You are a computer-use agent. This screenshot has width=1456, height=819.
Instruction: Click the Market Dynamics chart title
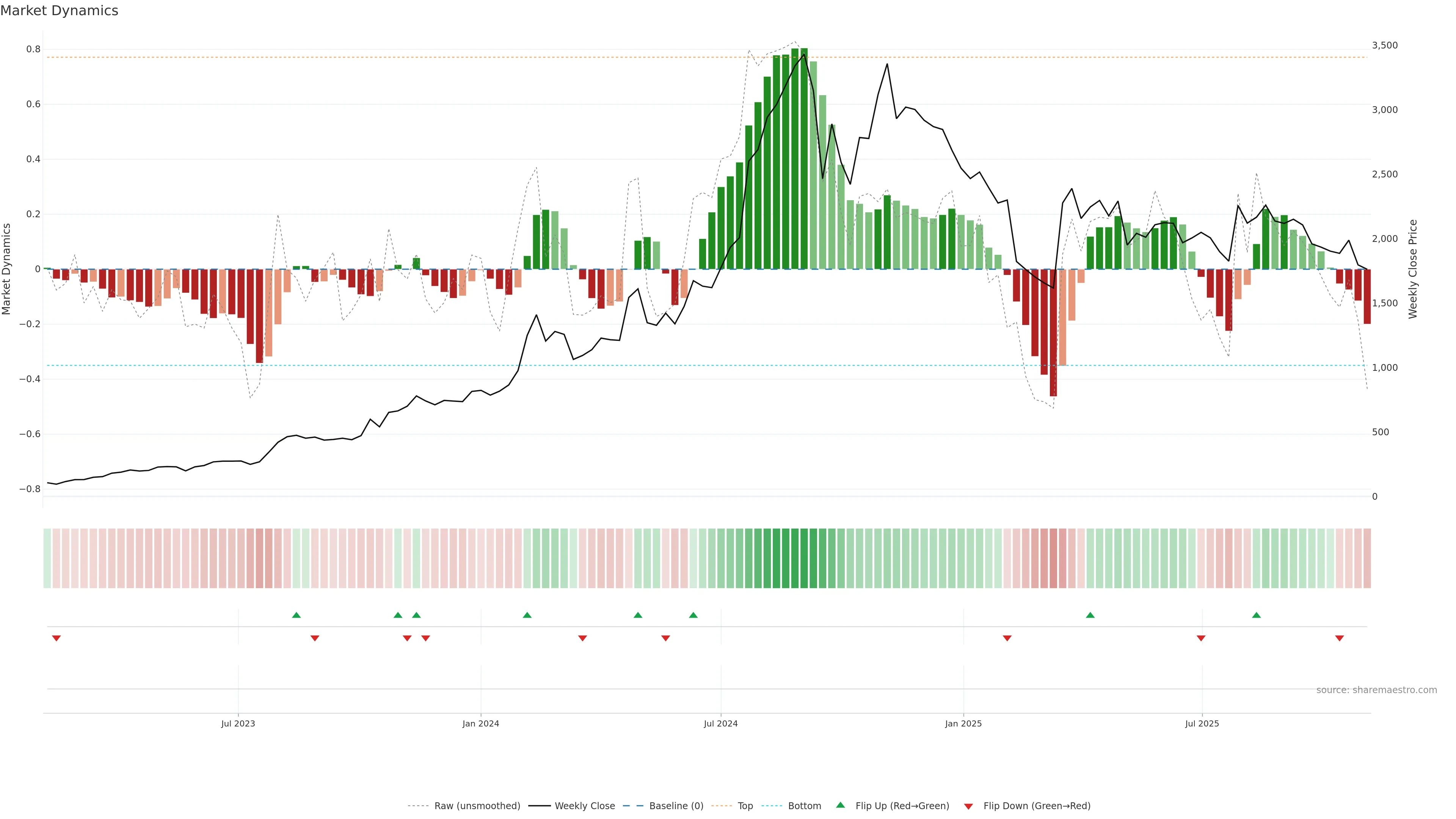click(60, 11)
